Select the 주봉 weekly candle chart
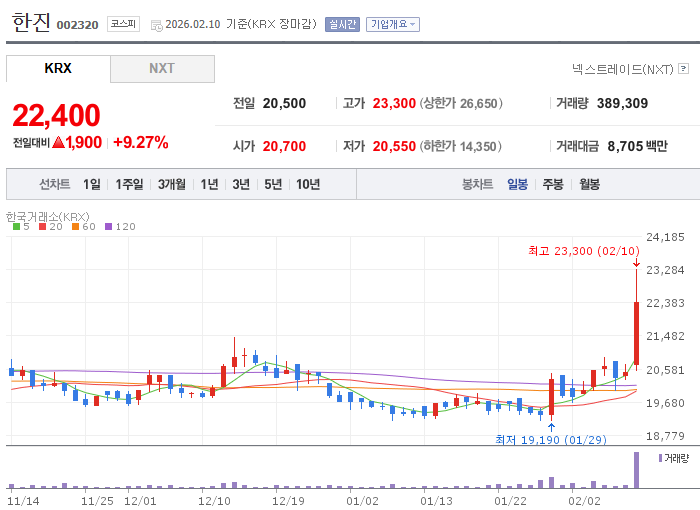Image resolution: width=700 pixels, height=510 pixels. pos(553,184)
